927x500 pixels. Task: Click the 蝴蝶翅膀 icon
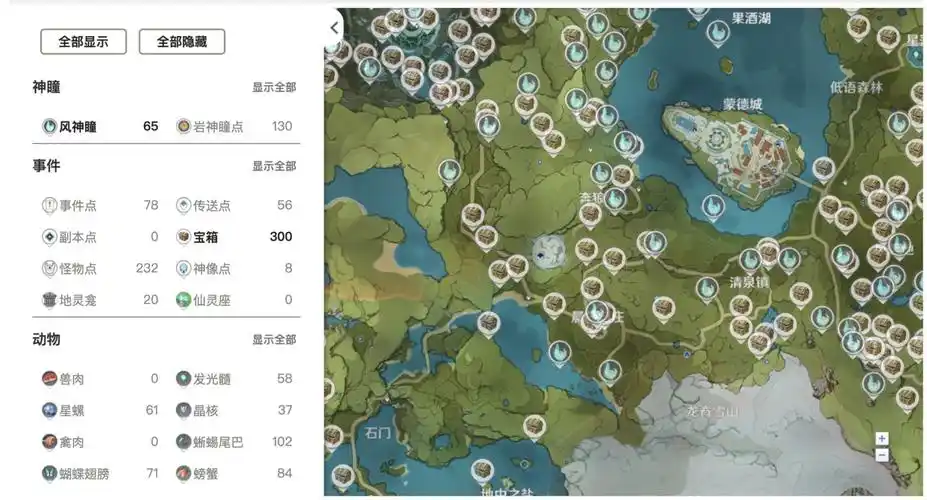point(49,473)
